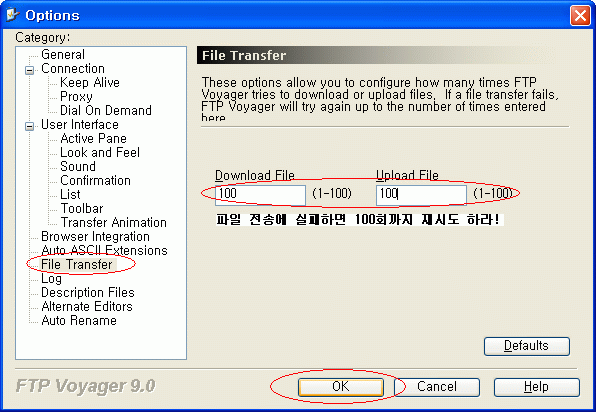The image size is (596, 412).
Task: Select Look and Feel category
Action: 100,152
